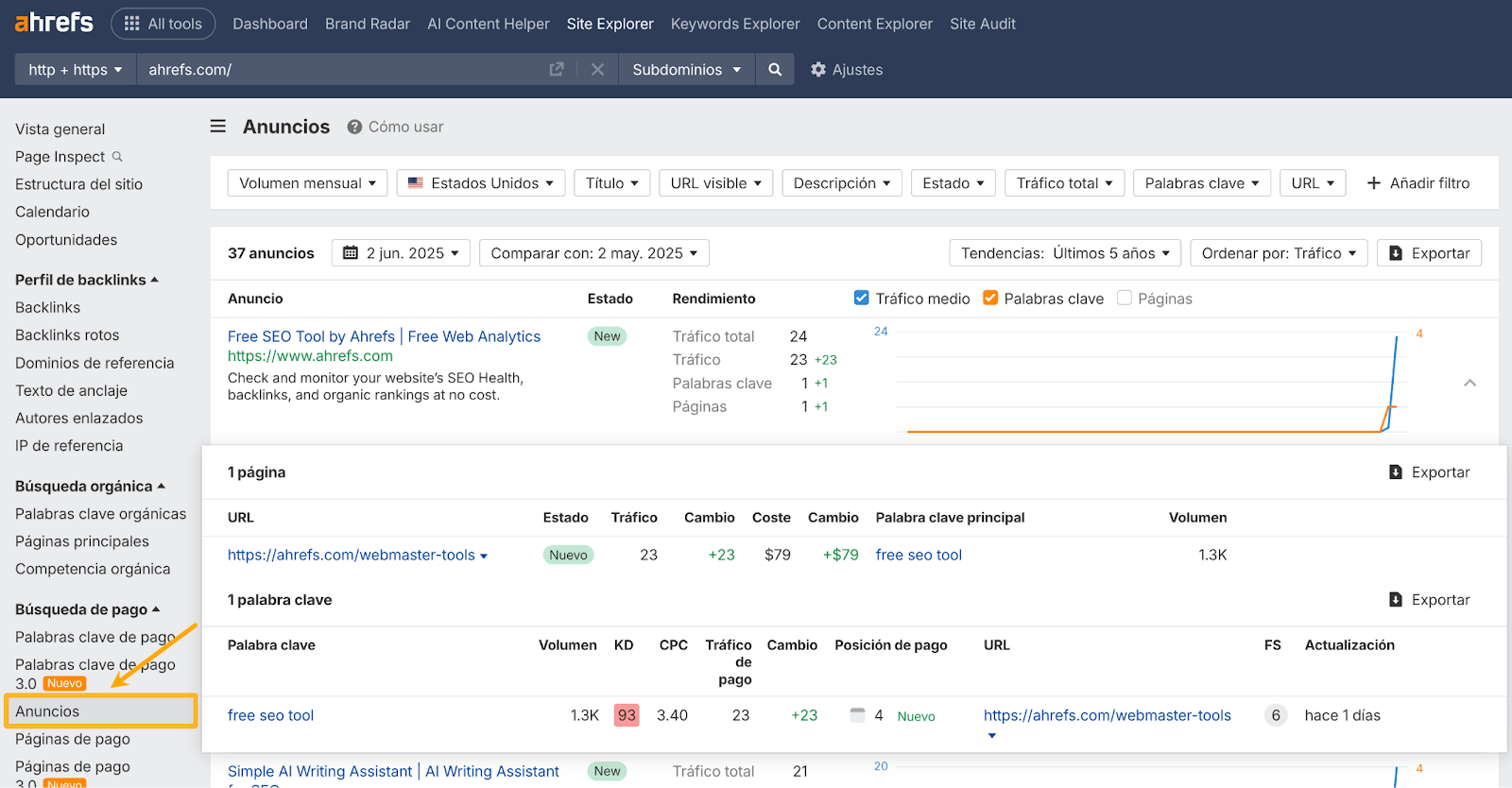
Task: Switch to Keywords Explorer
Action: click(x=735, y=24)
